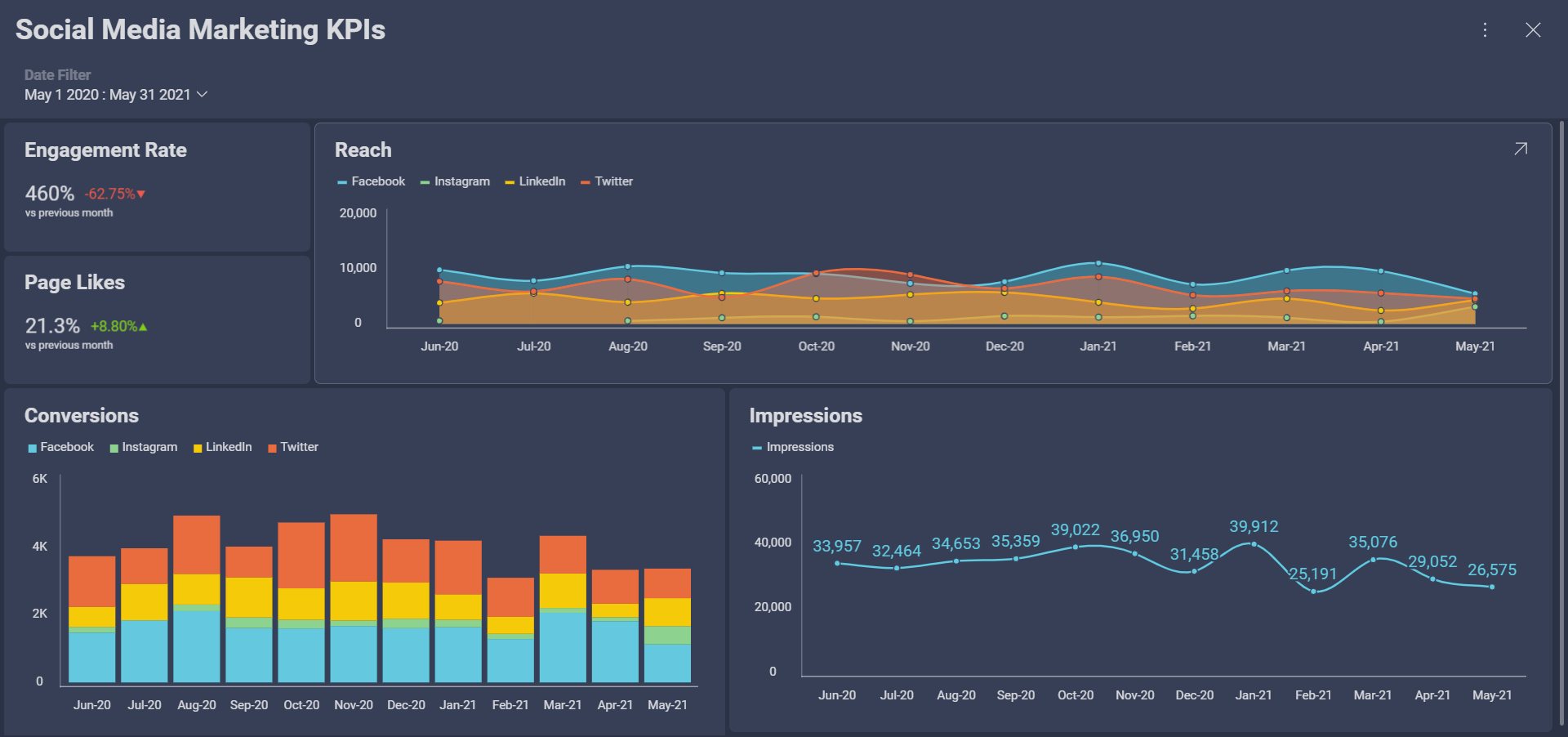This screenshot has height=737, width=1568.
Task: Click the orange Twitter color swatch in Reach legend
Action: point(586,181)
